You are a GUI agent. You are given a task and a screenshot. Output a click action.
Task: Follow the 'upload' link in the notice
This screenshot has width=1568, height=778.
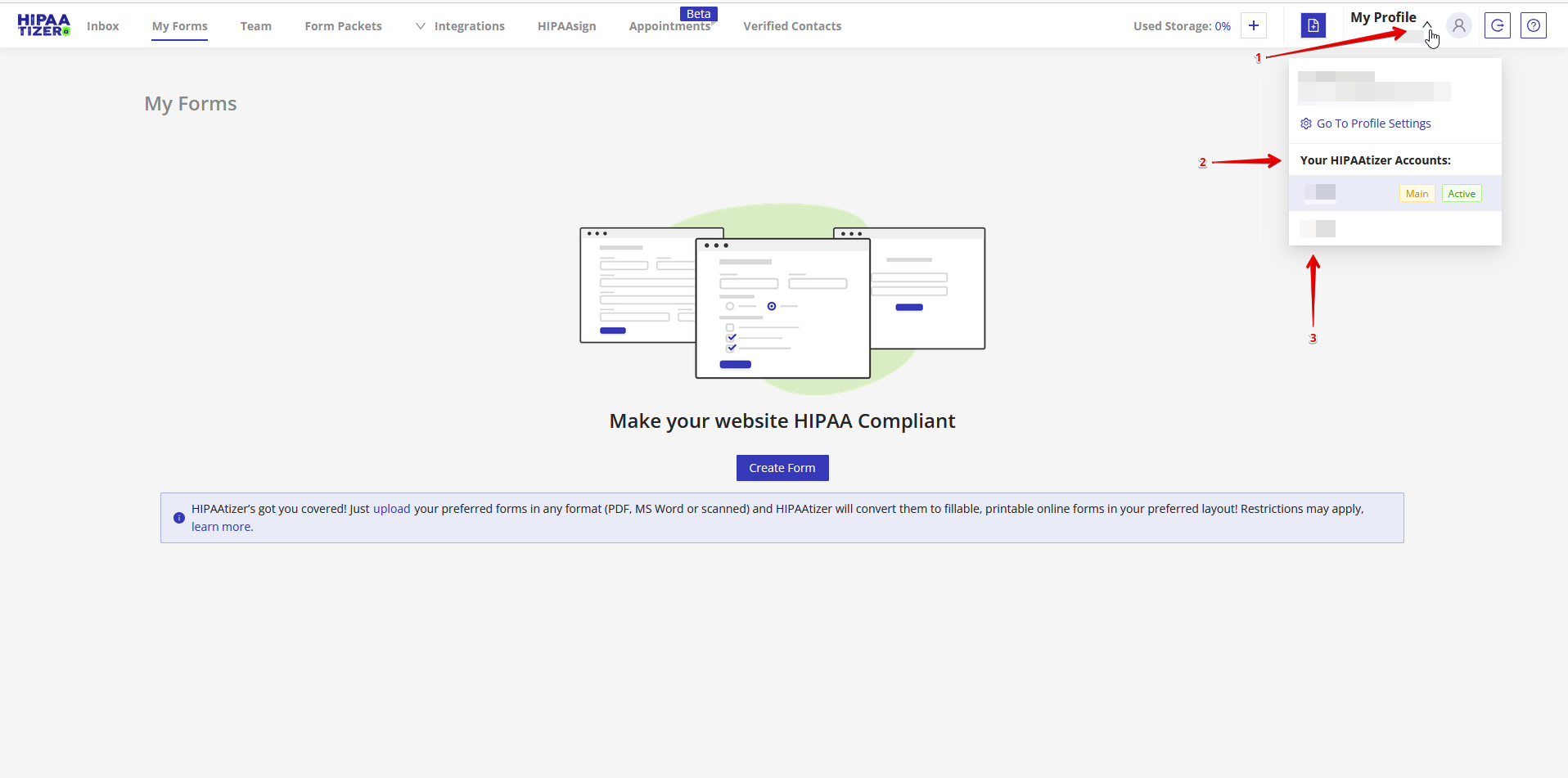point(391,509)
